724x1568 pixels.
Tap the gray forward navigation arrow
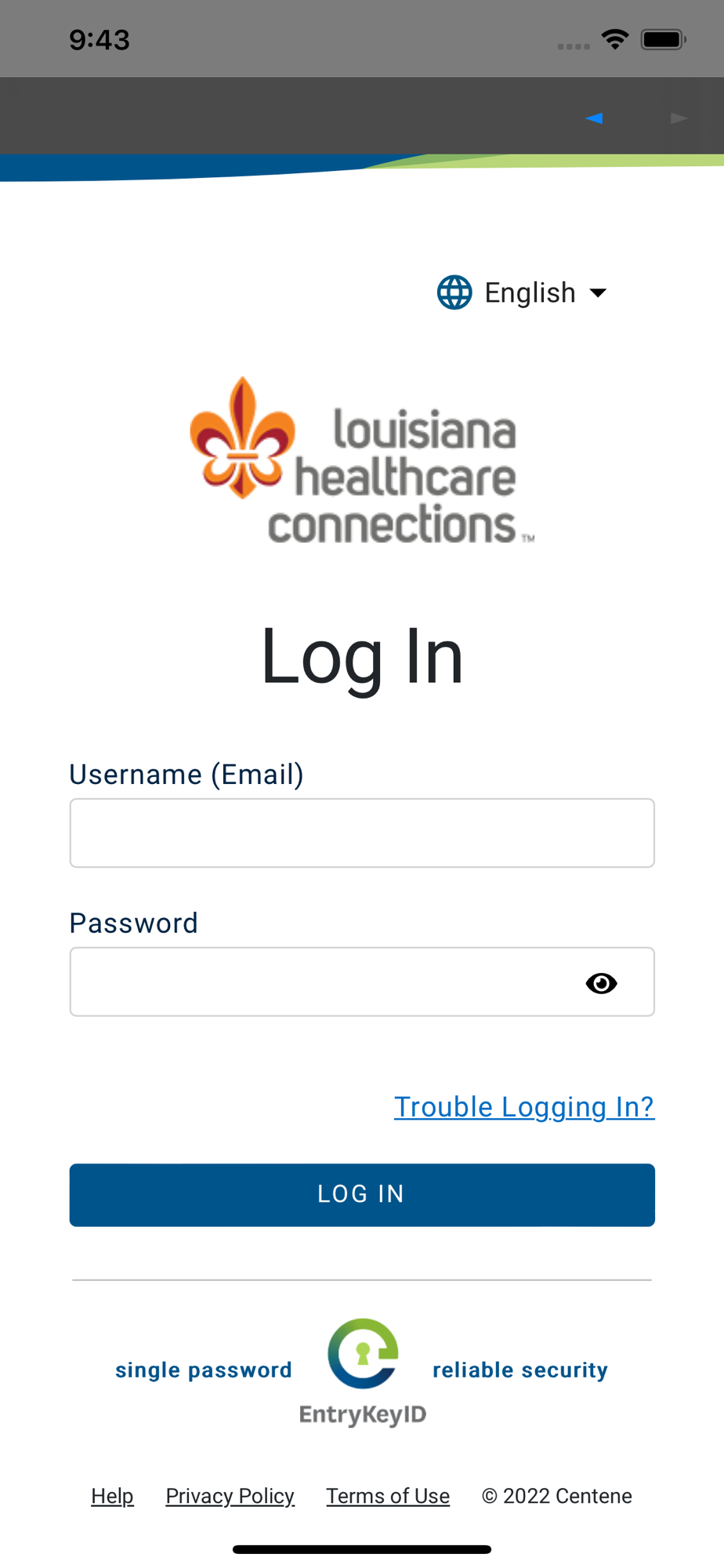point(679,118)
